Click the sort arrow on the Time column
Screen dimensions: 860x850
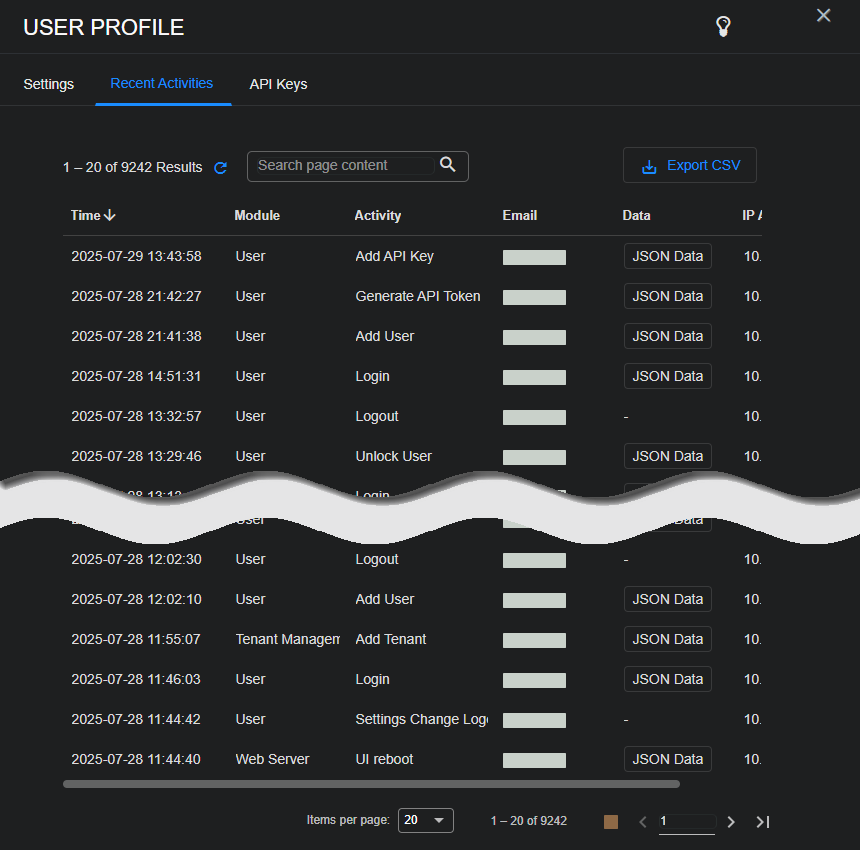pos(111,215)
